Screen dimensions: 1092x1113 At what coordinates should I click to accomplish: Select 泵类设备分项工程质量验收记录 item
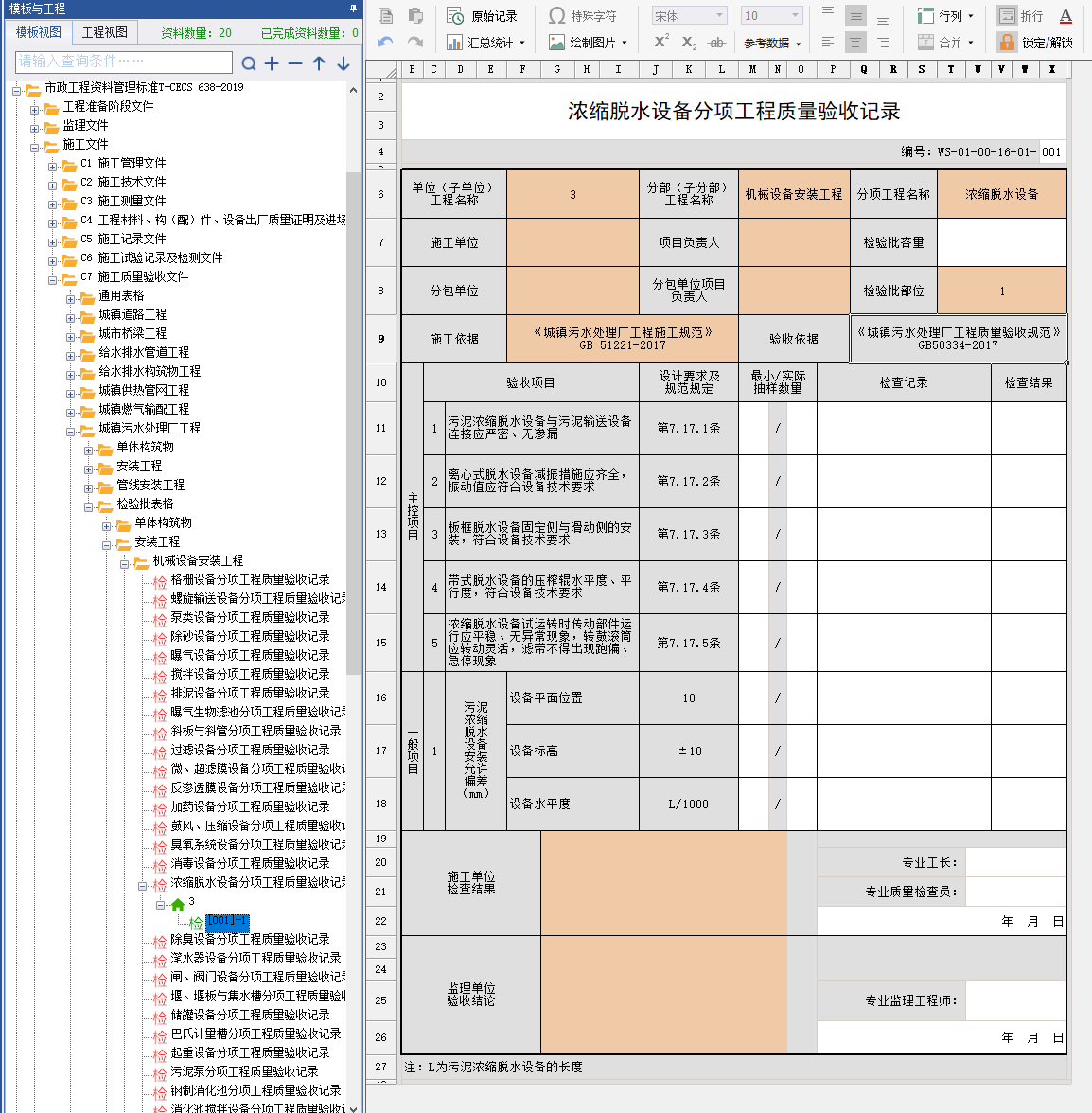click(250, 617)
